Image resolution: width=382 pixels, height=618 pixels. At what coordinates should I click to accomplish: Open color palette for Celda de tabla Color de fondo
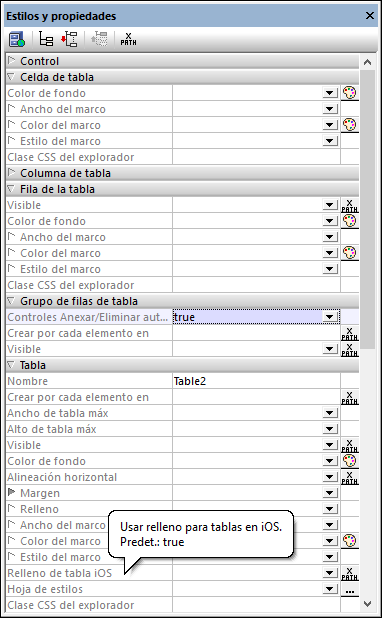tap(349, 93)
